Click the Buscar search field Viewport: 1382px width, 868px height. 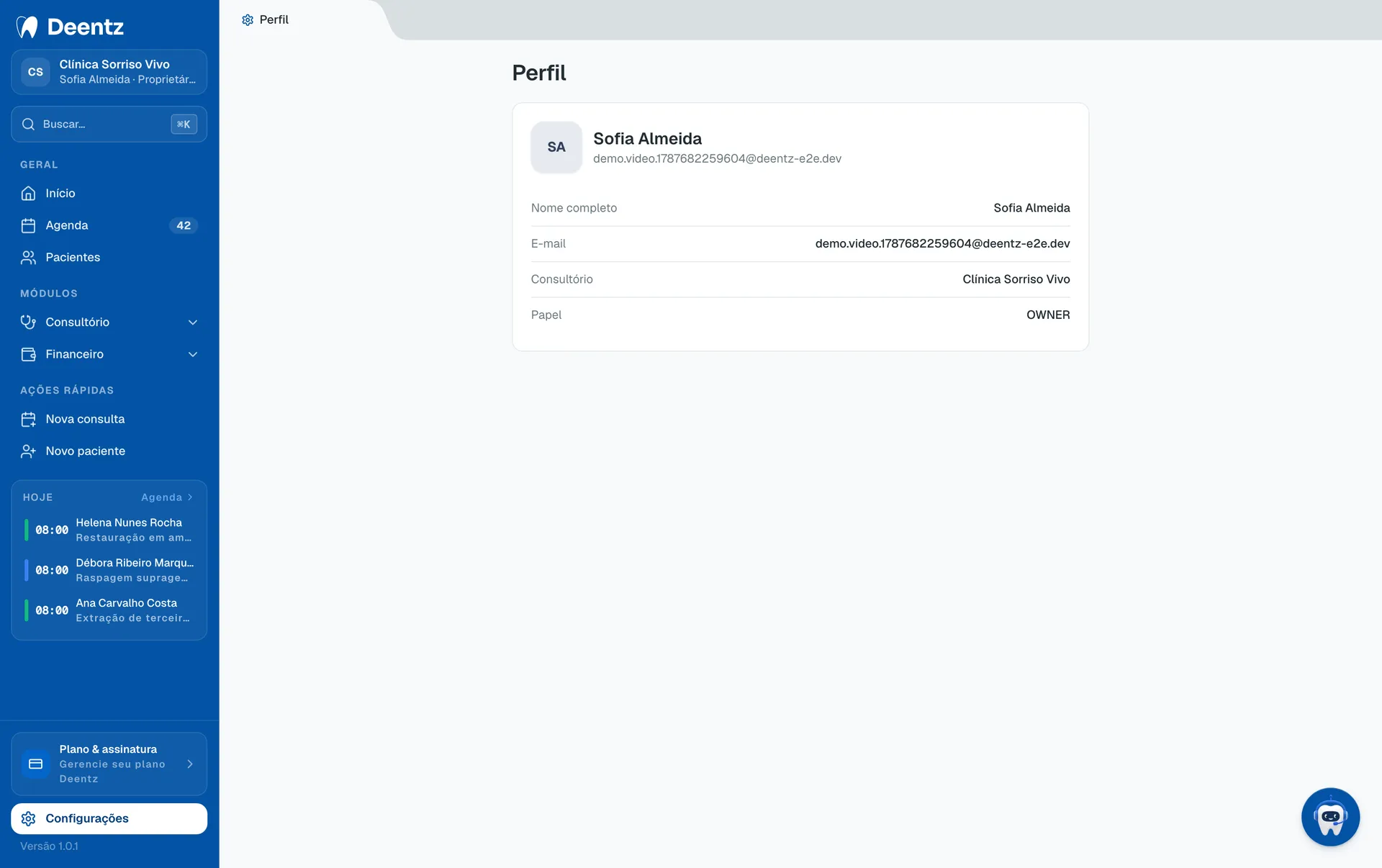tap(109, 124)
